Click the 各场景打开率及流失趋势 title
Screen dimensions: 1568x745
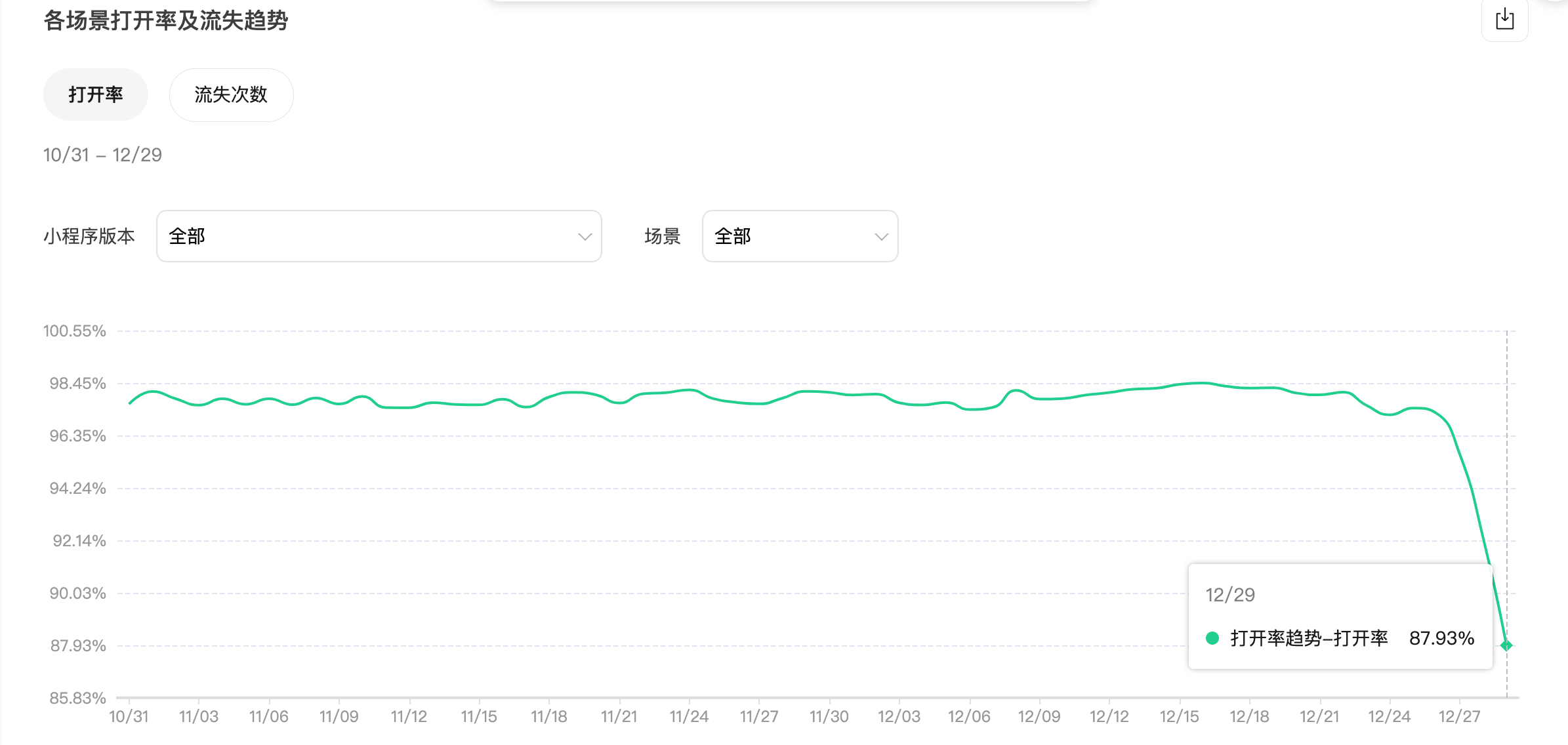click(166, 21)
